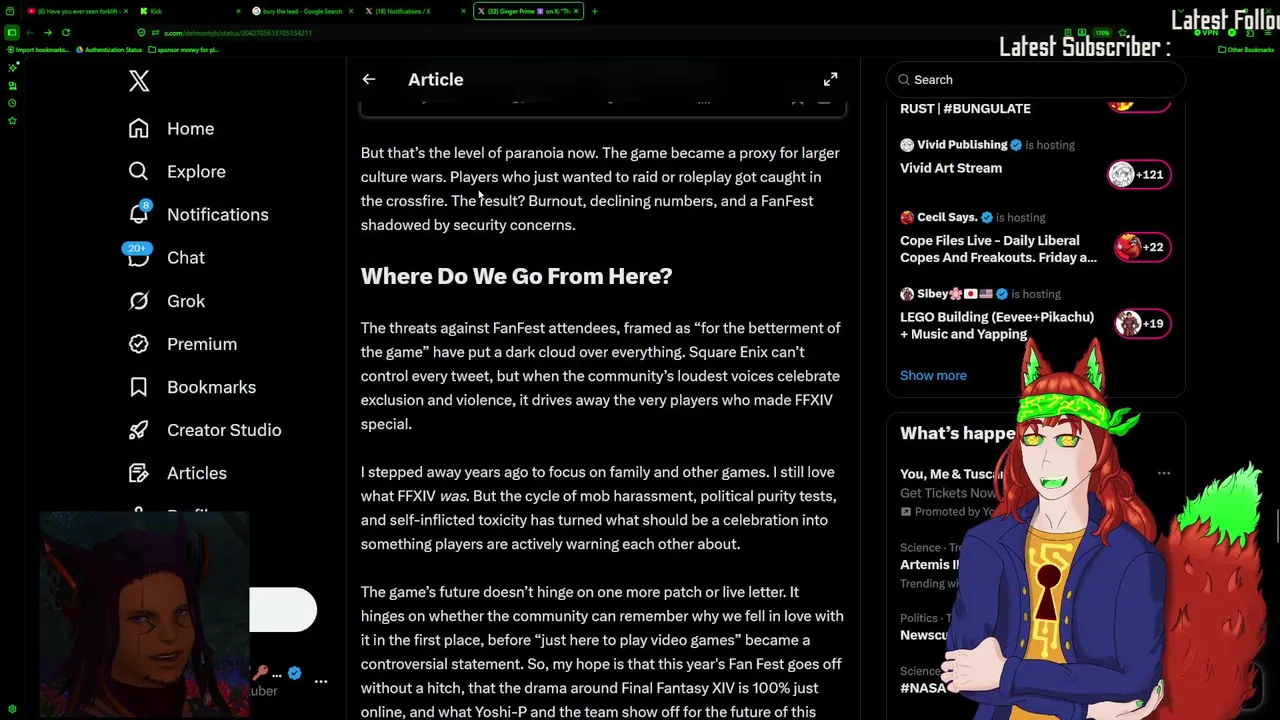Viewport: 1280px width, 720px height.
Task: Click the Explore magnifier icon
Action: coord(139,172)
